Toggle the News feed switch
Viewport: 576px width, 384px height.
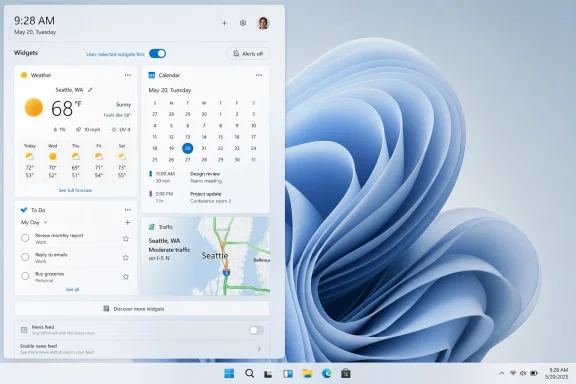point(256,330)
